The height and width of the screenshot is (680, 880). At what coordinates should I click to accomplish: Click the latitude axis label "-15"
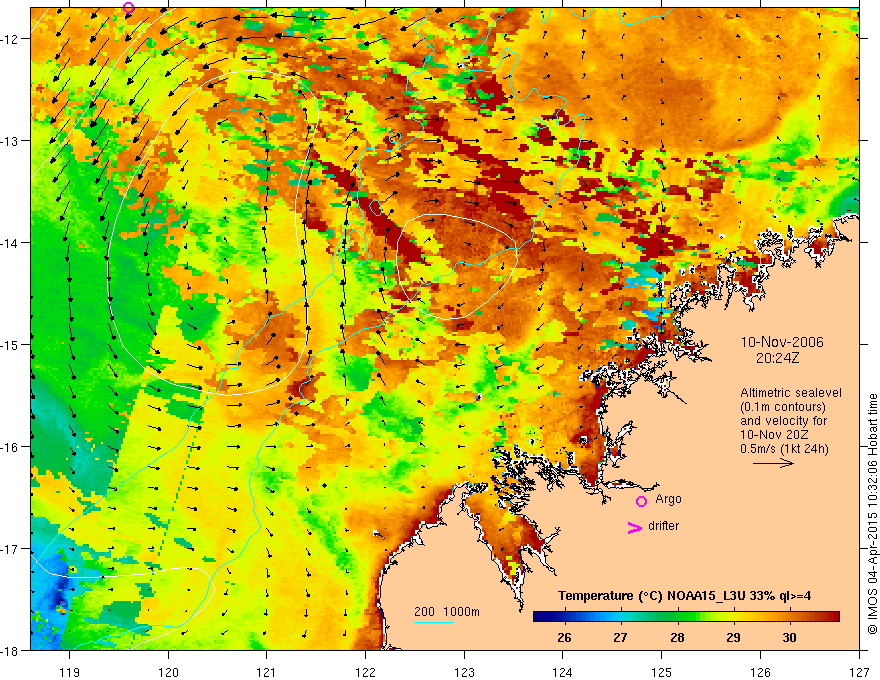tap(10, 344)
